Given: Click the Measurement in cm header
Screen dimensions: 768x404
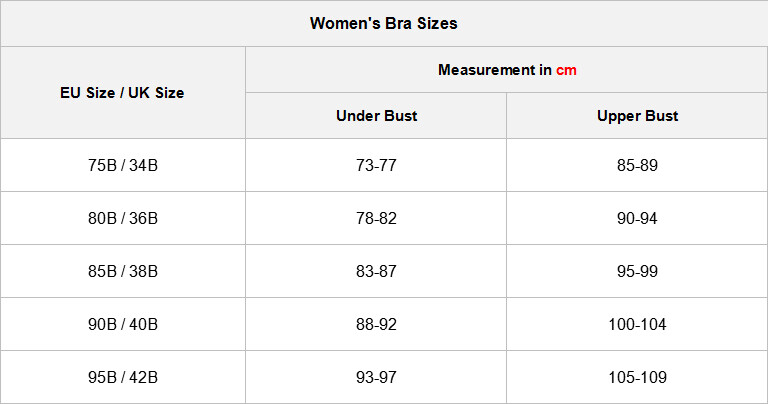Looking at the screenshot, I should [507, 70].
